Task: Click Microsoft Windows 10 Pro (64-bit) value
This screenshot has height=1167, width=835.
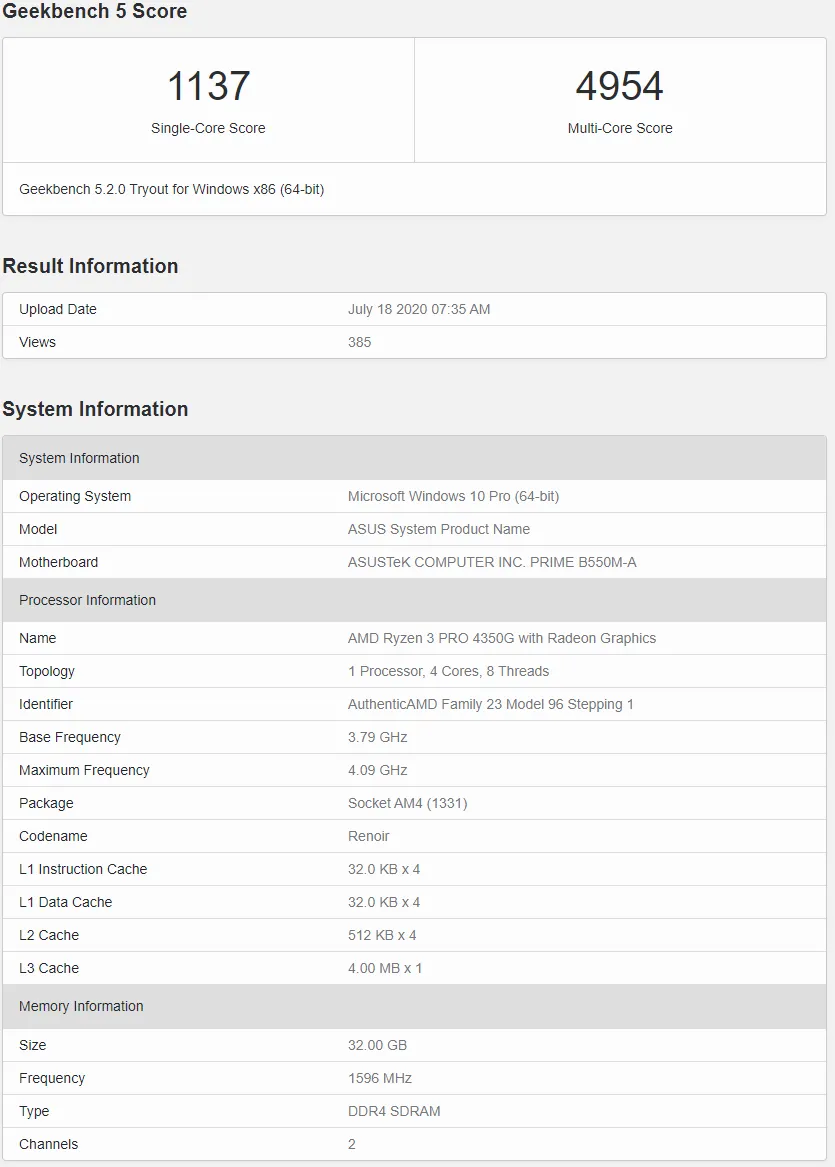Action: 453,496
